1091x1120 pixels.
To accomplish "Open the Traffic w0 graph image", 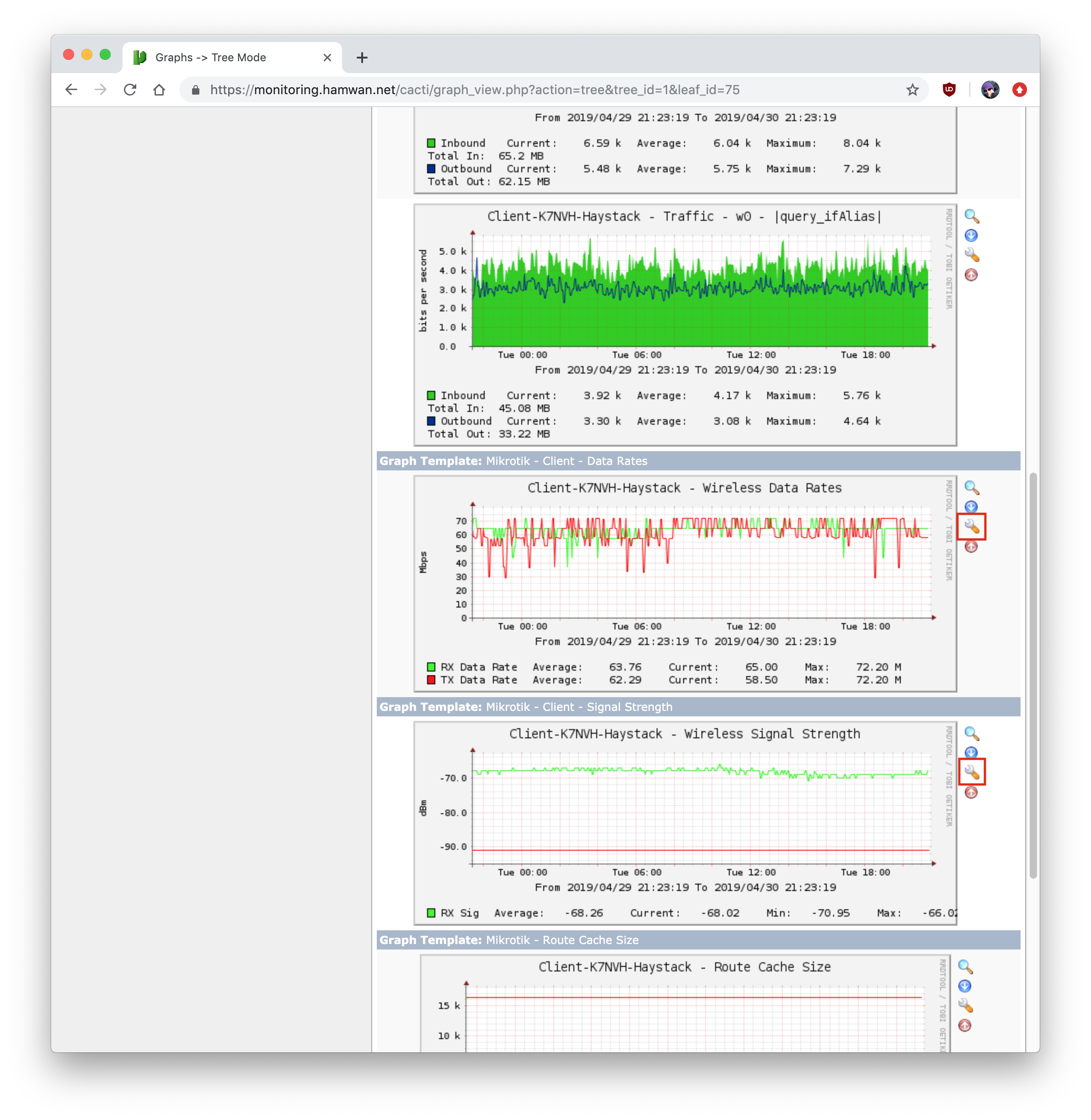I will click(685, 325).
